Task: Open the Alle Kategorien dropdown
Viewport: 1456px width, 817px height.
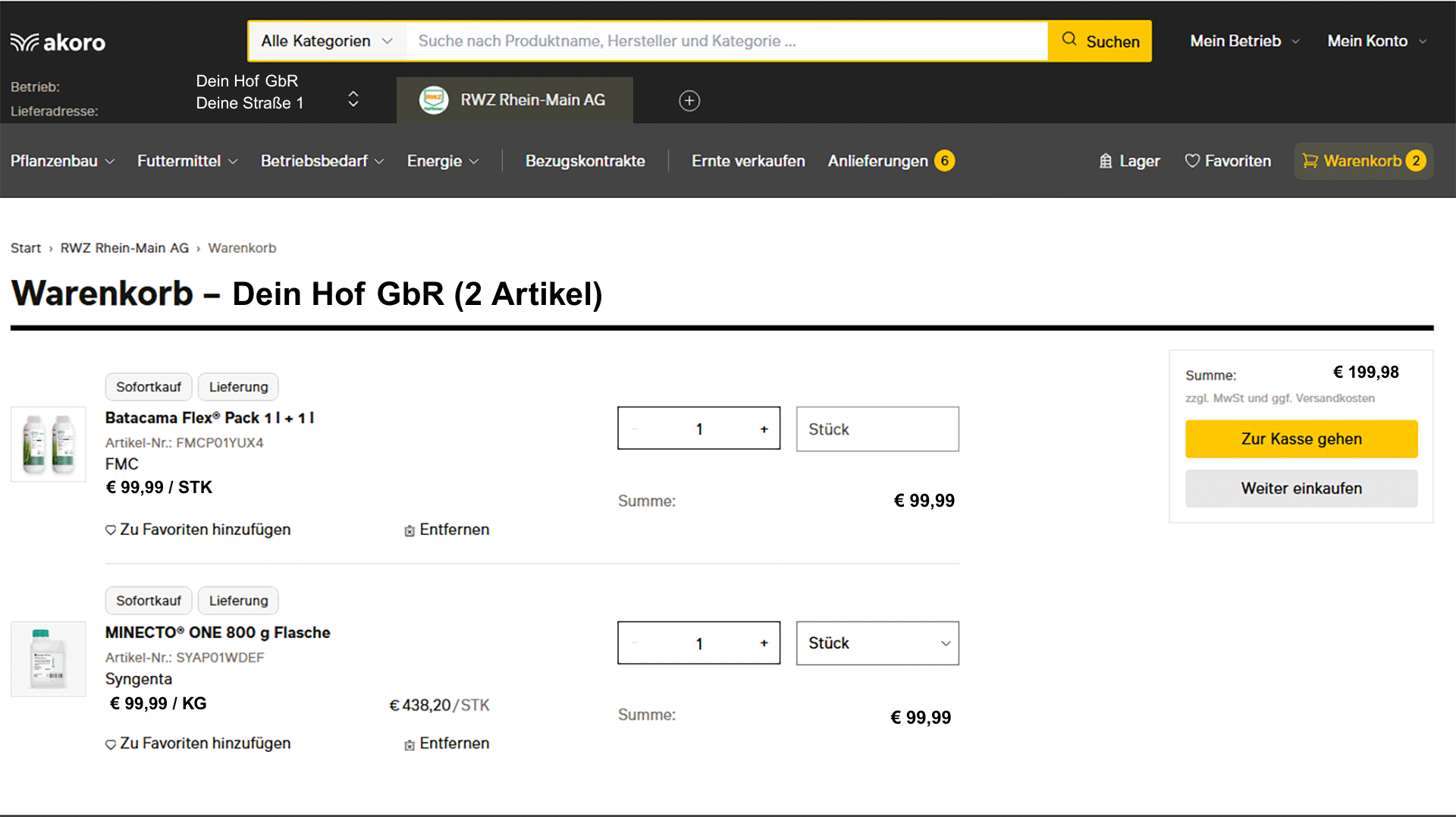Action: pyautogui.click(x=327, y=41)
